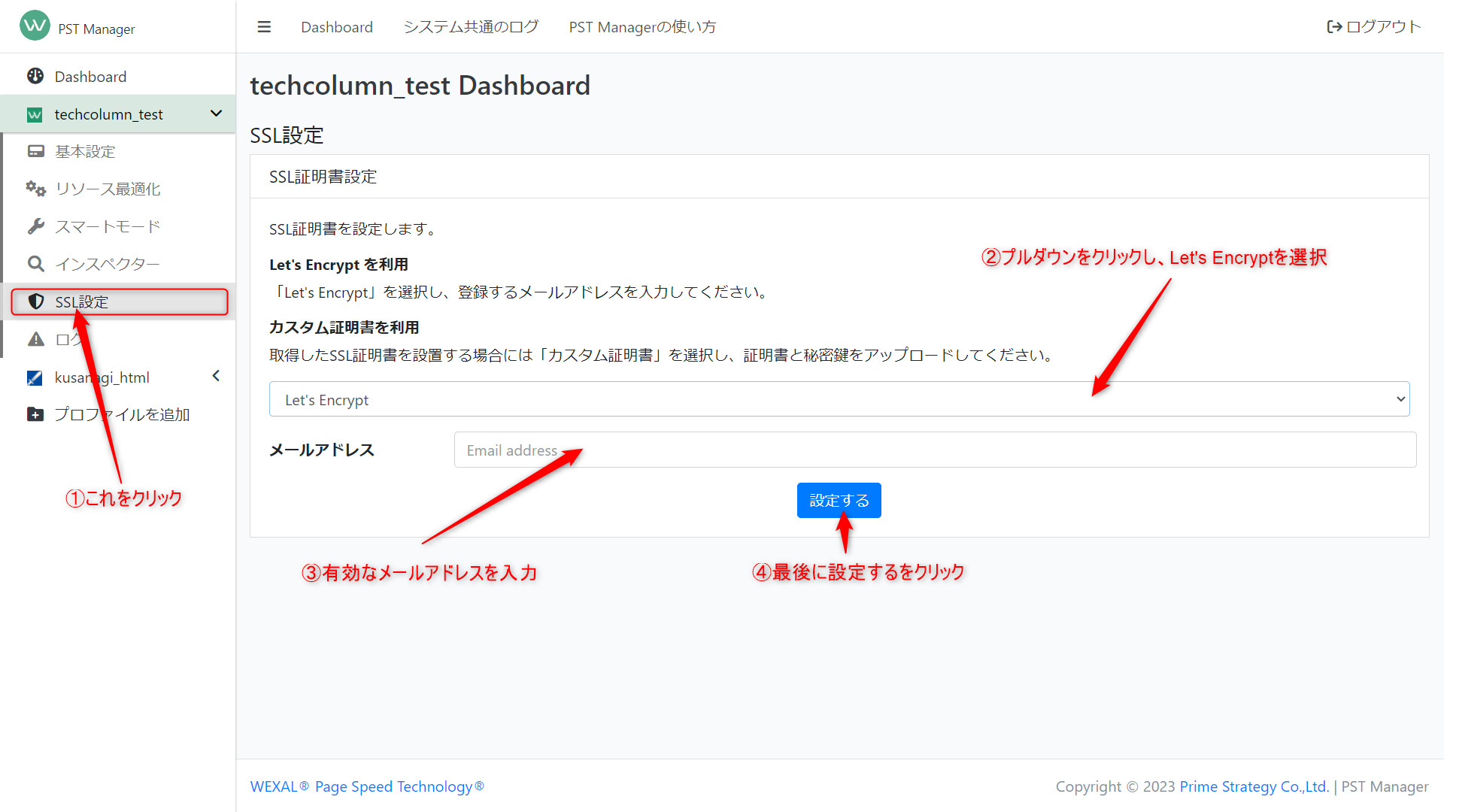1459x812 pixels.
Task: Click the Dashboard palette icon in sidebar
Action: coord(35,76)
